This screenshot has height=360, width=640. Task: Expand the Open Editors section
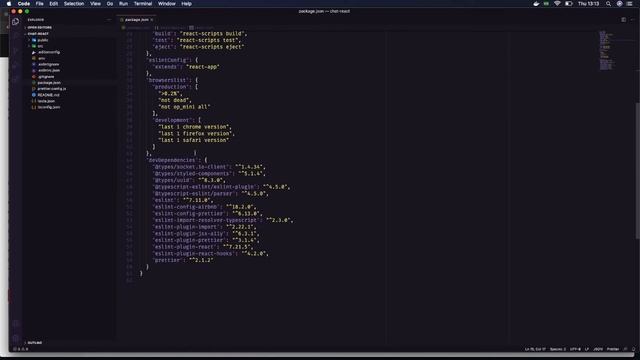[40, 27]
